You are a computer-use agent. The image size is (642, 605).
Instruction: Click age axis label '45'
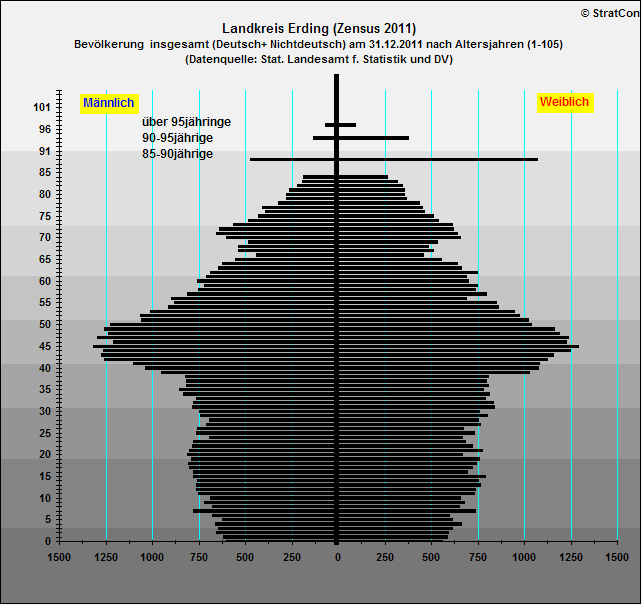pos(45,347)
